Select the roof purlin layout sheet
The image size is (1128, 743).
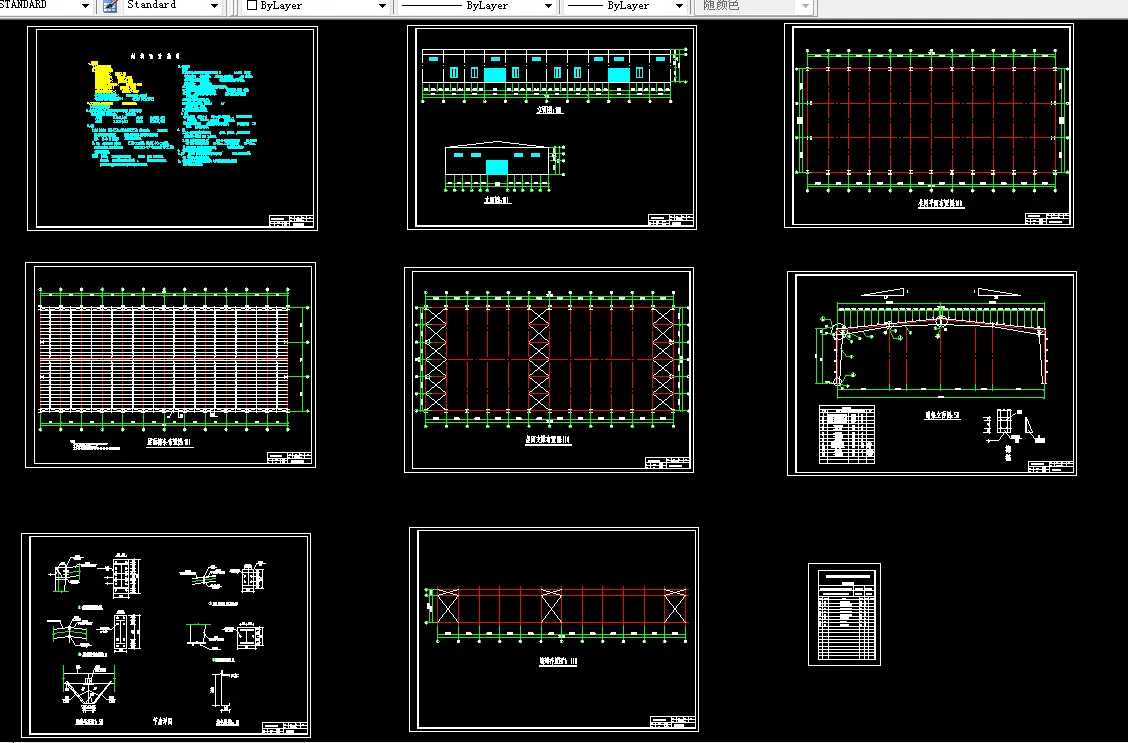(x=170, y=365)
